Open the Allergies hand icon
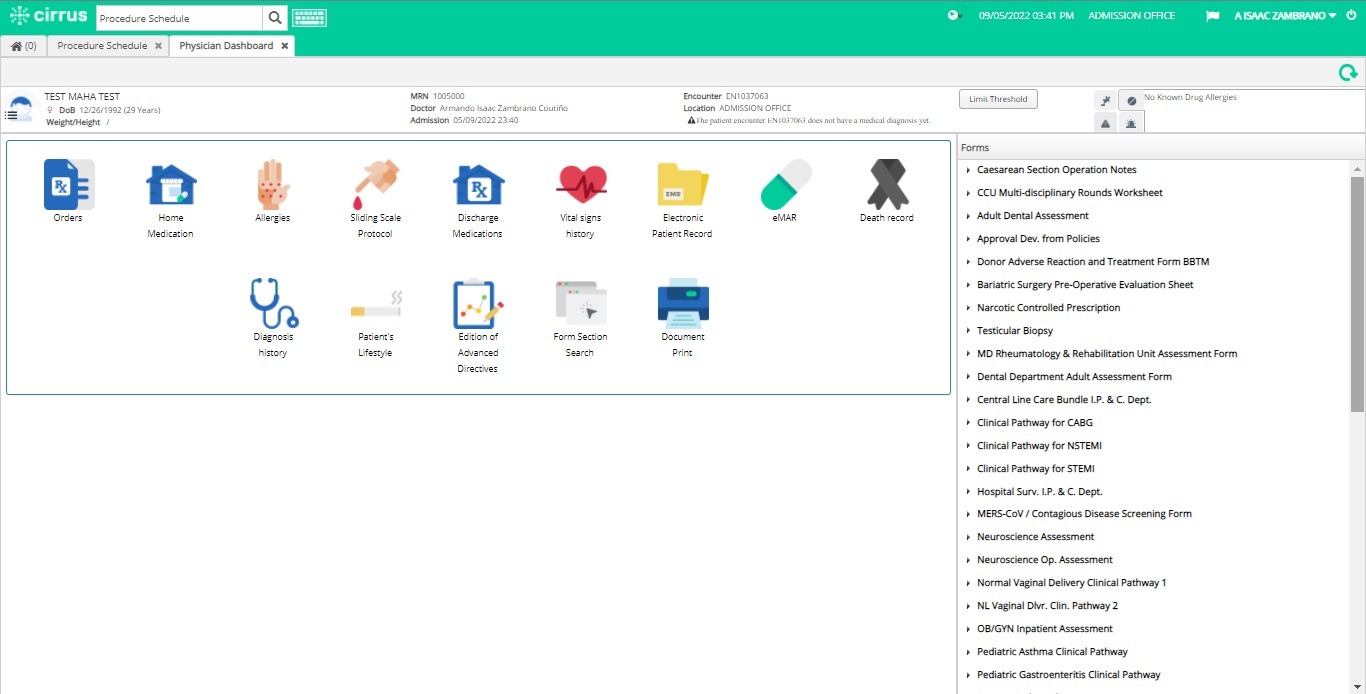 [x=272, y=185]
